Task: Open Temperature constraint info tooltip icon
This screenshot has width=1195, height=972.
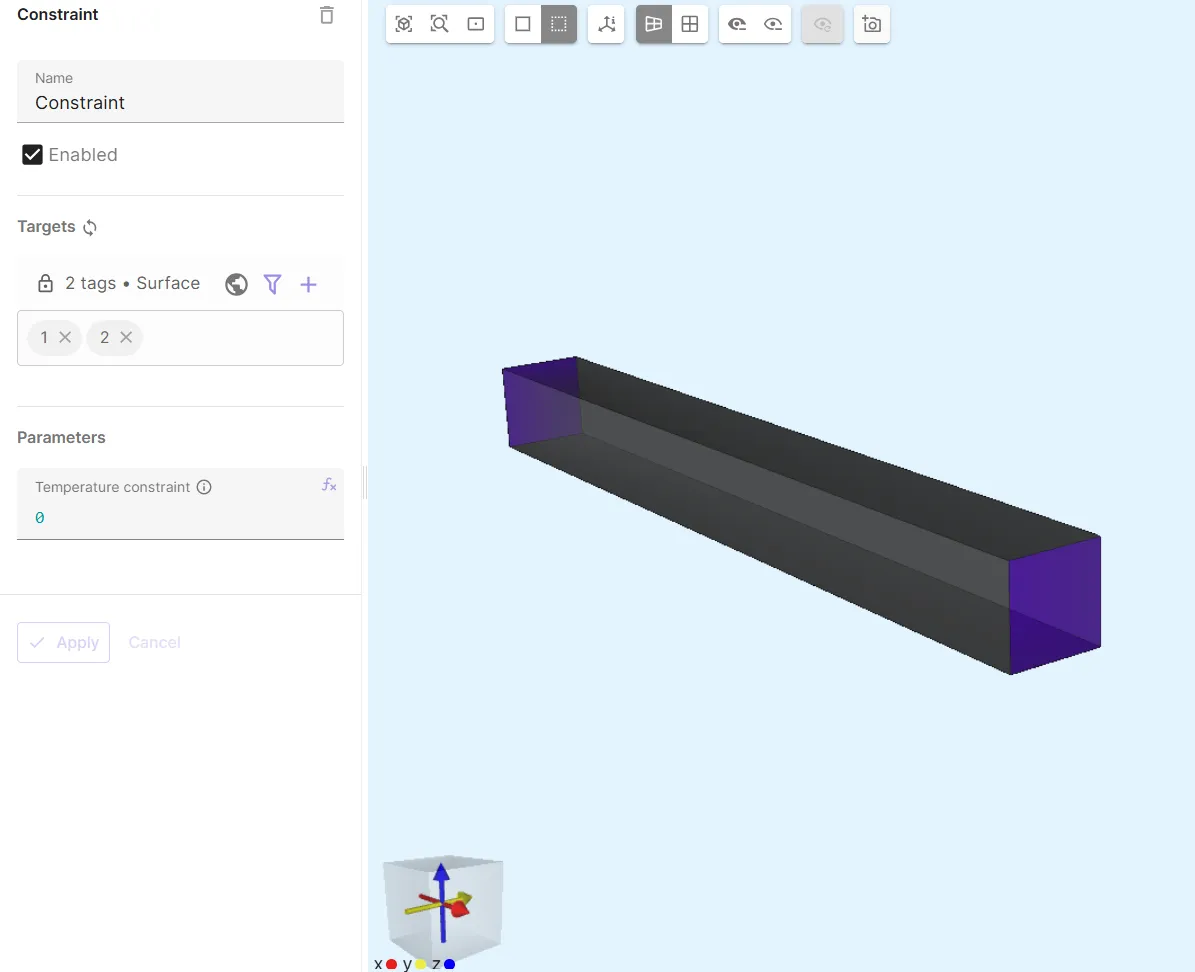Action: (204, 488)
